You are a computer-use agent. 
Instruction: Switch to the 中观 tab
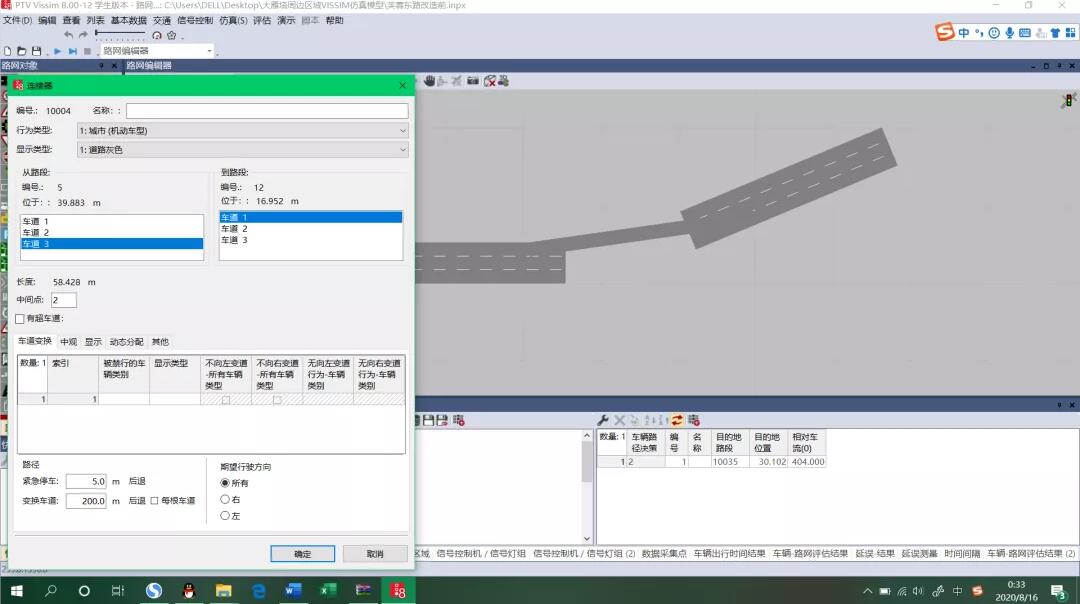[x=68, y=342]
